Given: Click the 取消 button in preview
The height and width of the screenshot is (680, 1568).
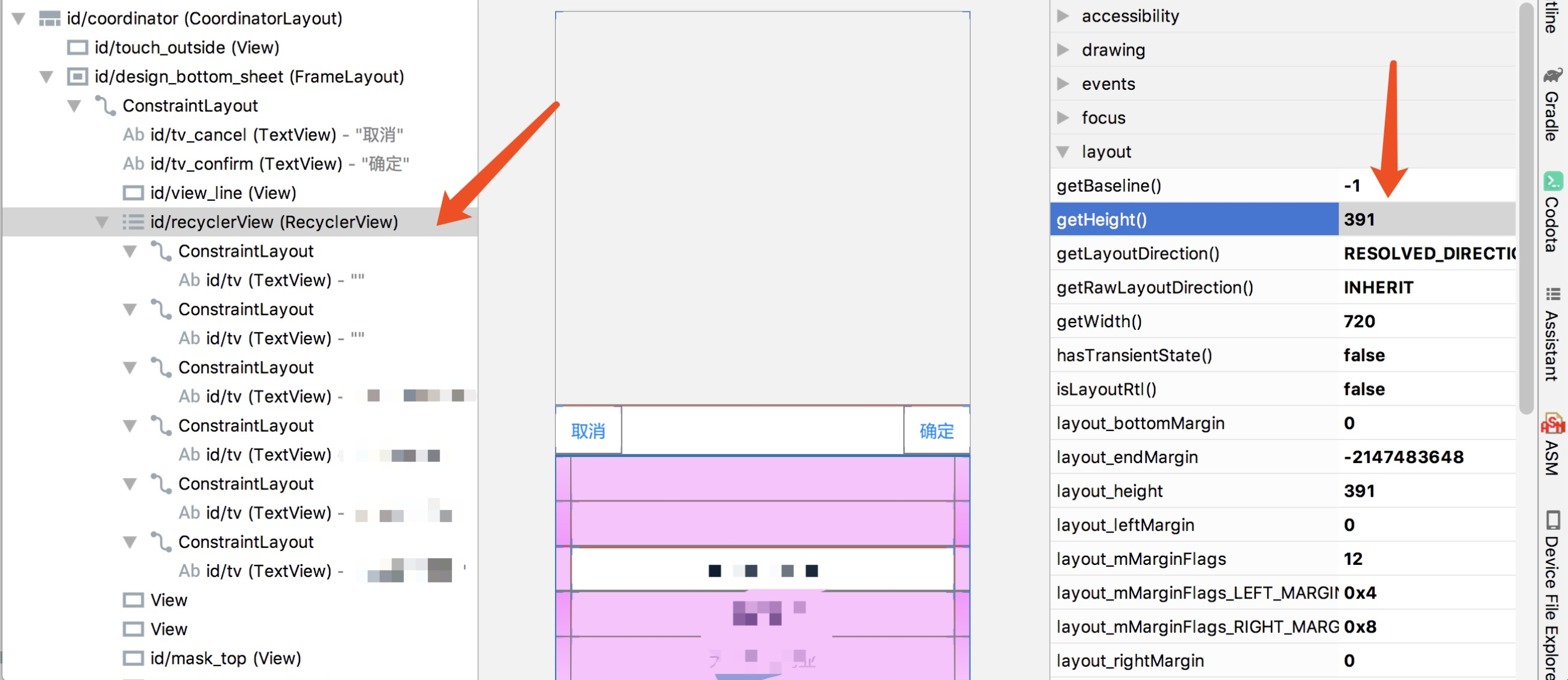Looking at the screenshot, I should (x=588, y=431).
